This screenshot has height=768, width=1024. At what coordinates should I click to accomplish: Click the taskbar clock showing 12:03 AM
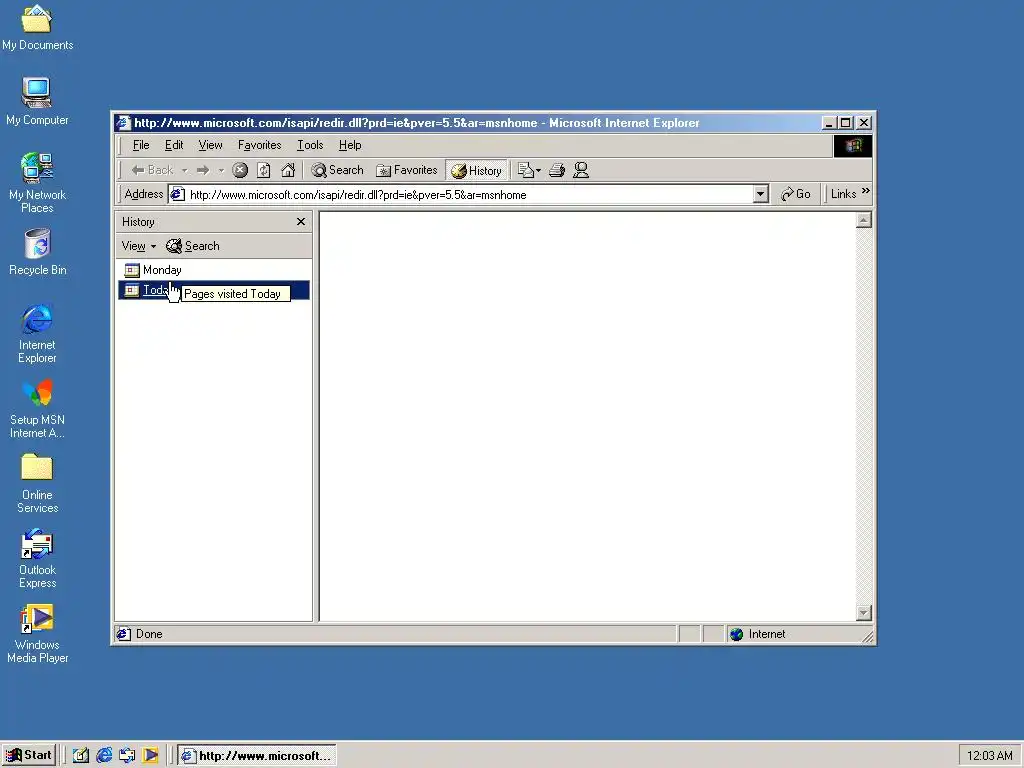coord(989,756)
